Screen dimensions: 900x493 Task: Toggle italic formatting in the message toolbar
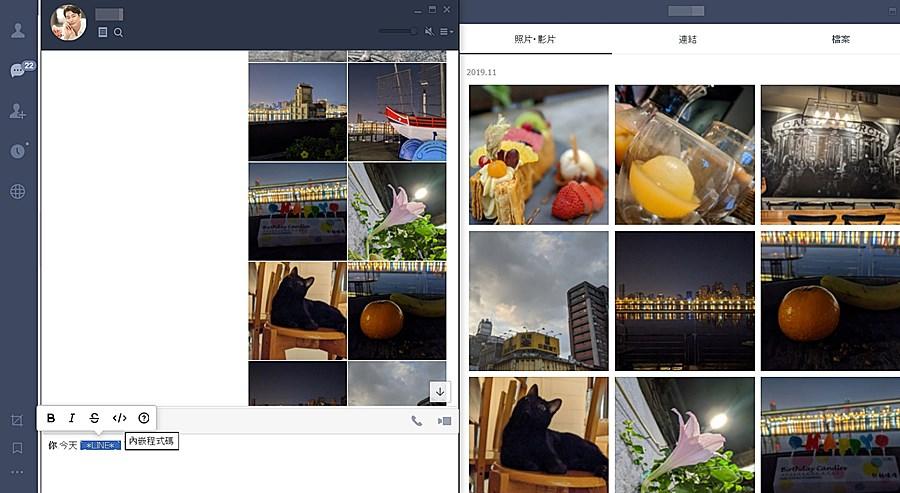click(72, 418)
